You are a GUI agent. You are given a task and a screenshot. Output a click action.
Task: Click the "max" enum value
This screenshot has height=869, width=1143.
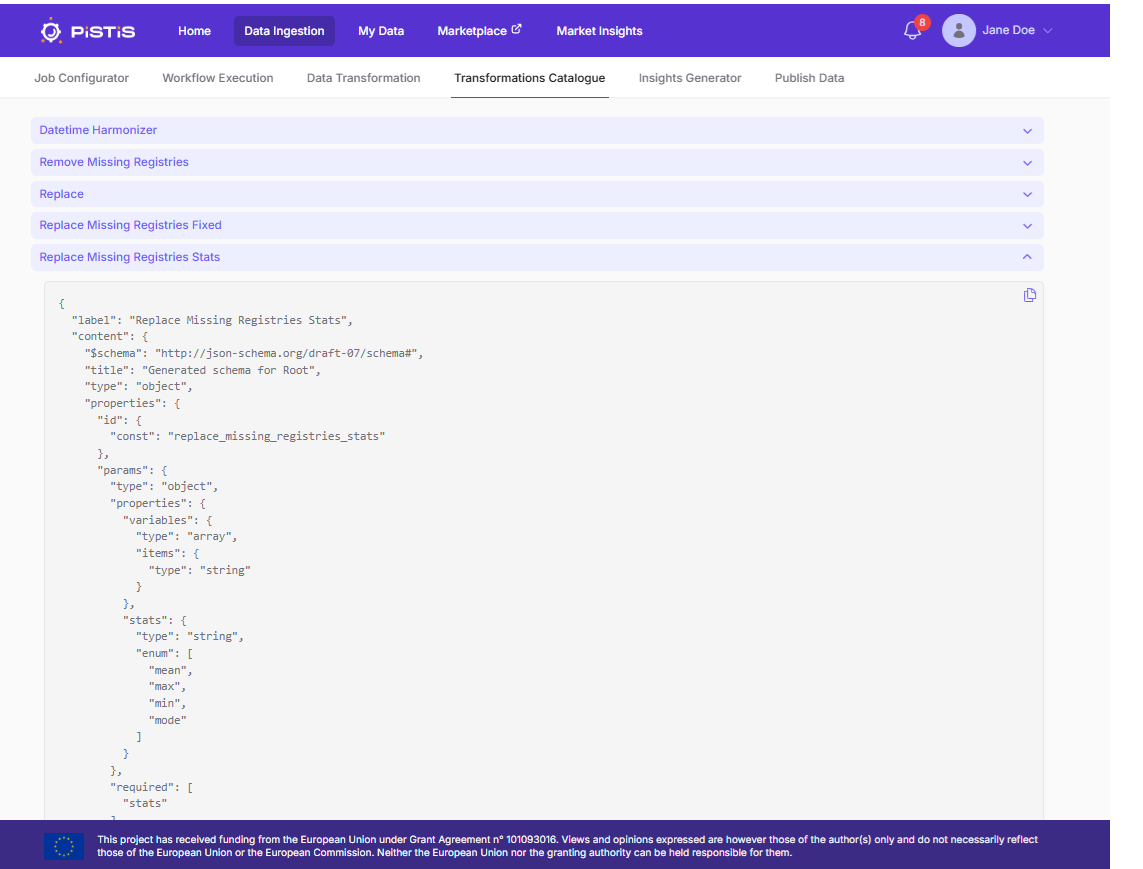pyautogui.click(x=168, y=687)
